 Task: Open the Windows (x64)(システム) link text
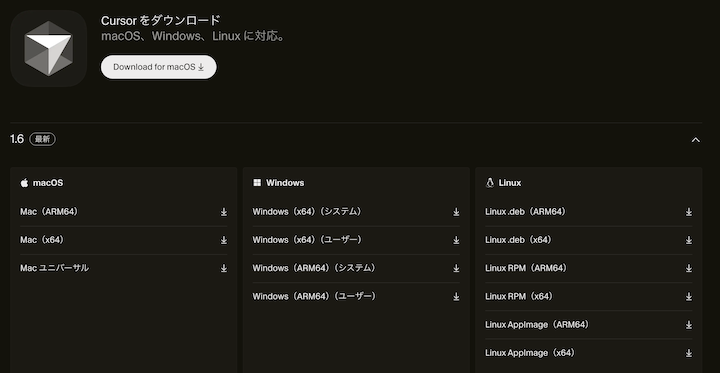pyautogui.click(x=307, y=212)
